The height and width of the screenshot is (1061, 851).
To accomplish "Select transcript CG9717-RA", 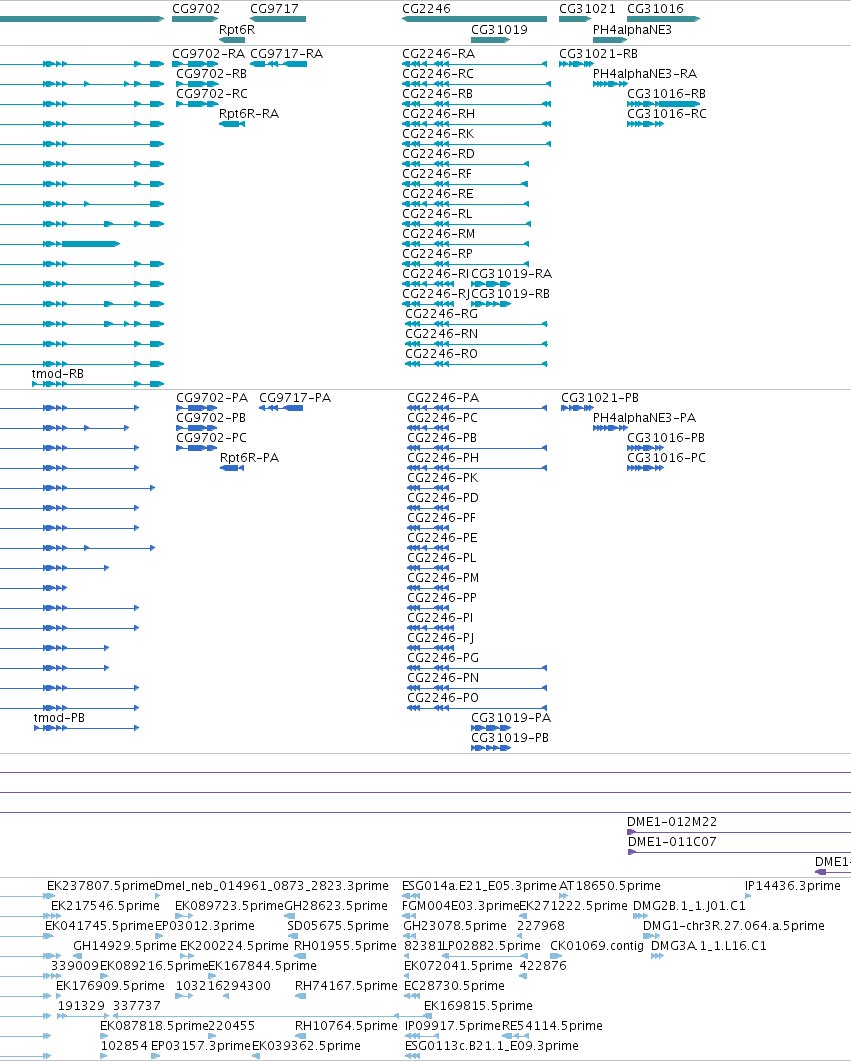I will pos(286,53).
